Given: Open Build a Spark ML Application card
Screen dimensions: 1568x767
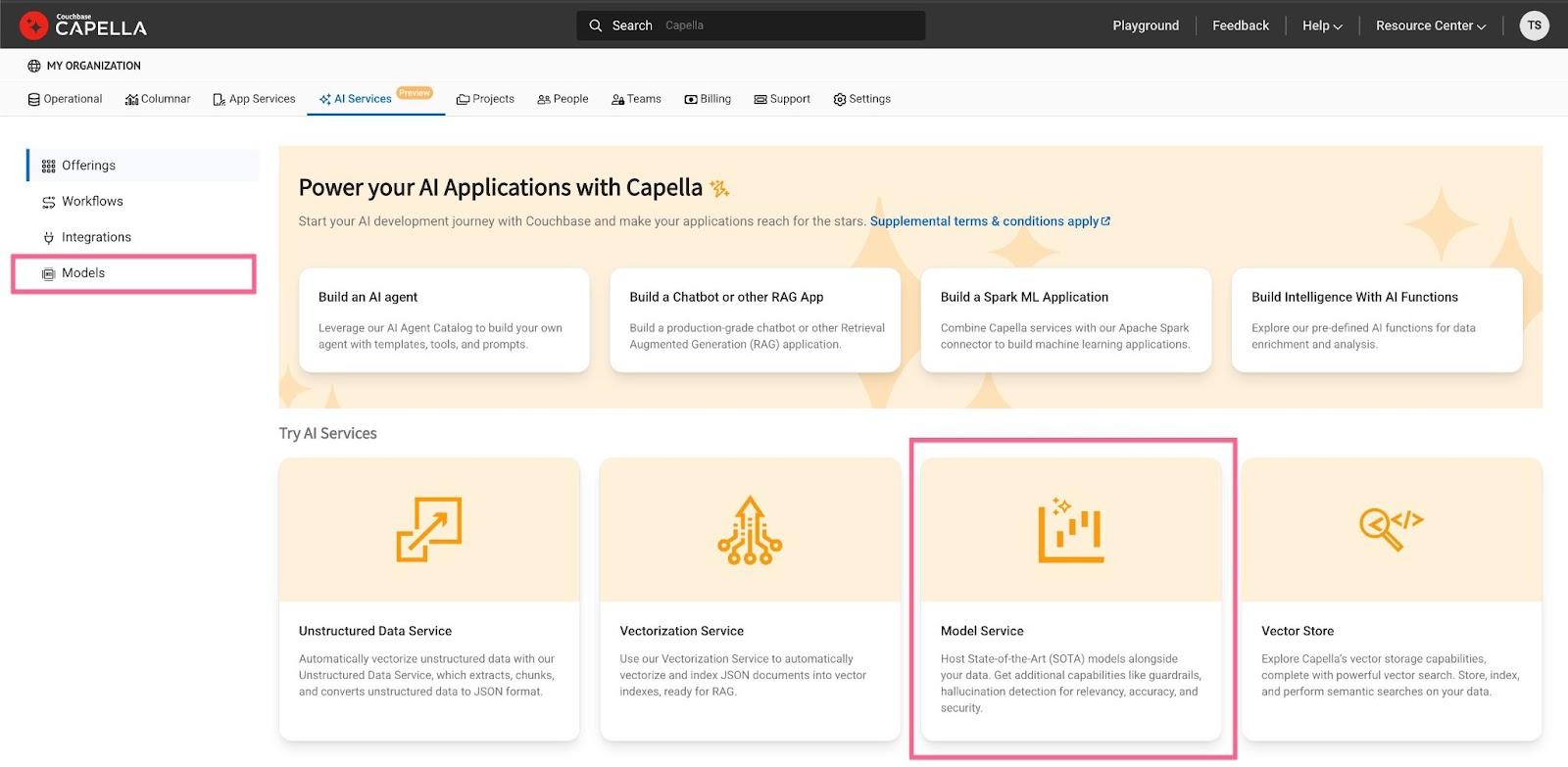Looking at the screenshot, I should click(x=1066, y=320).
